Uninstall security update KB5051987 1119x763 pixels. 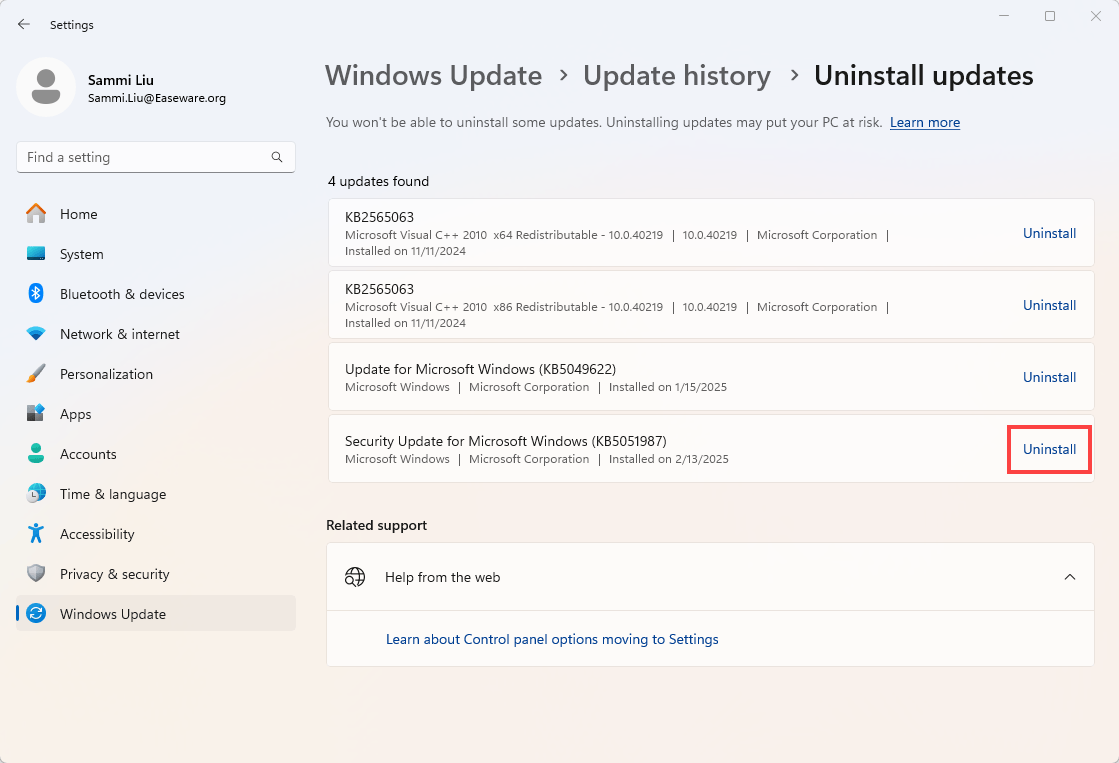click(1049, 449)
